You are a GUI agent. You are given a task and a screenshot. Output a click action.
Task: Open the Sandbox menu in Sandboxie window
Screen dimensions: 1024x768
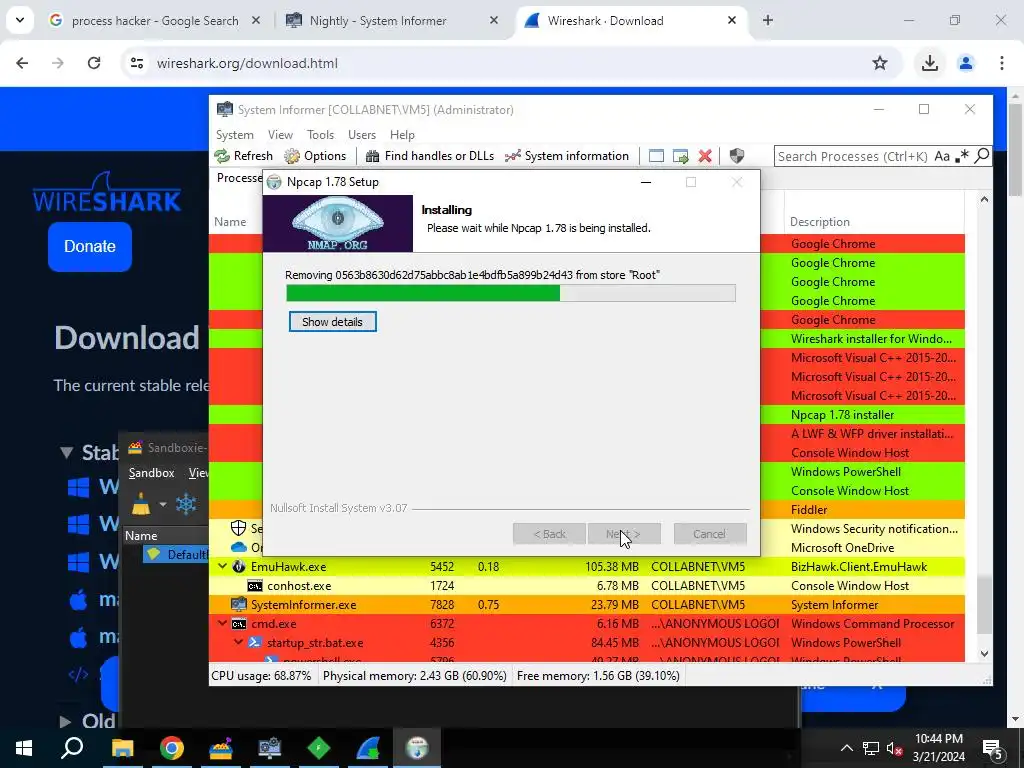152,473
